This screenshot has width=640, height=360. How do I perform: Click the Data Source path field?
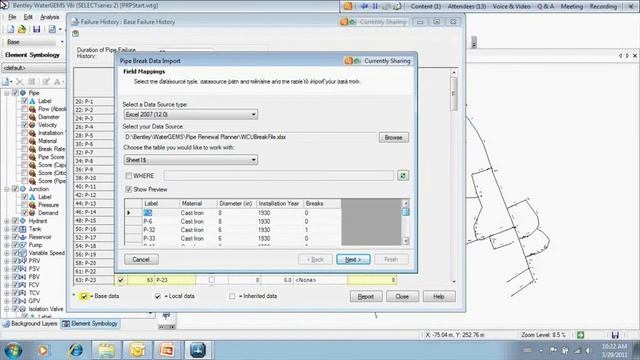coord(250,137)
